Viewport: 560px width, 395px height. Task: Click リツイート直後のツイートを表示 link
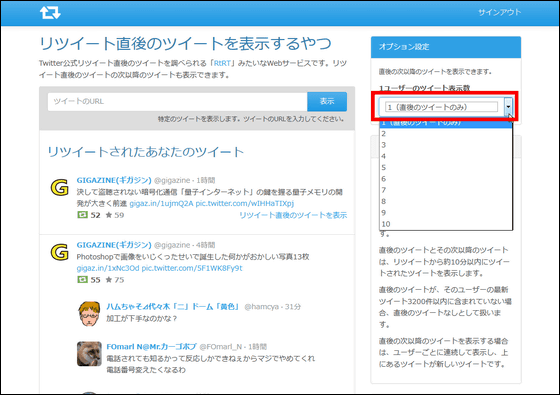(x=293, y=215)
